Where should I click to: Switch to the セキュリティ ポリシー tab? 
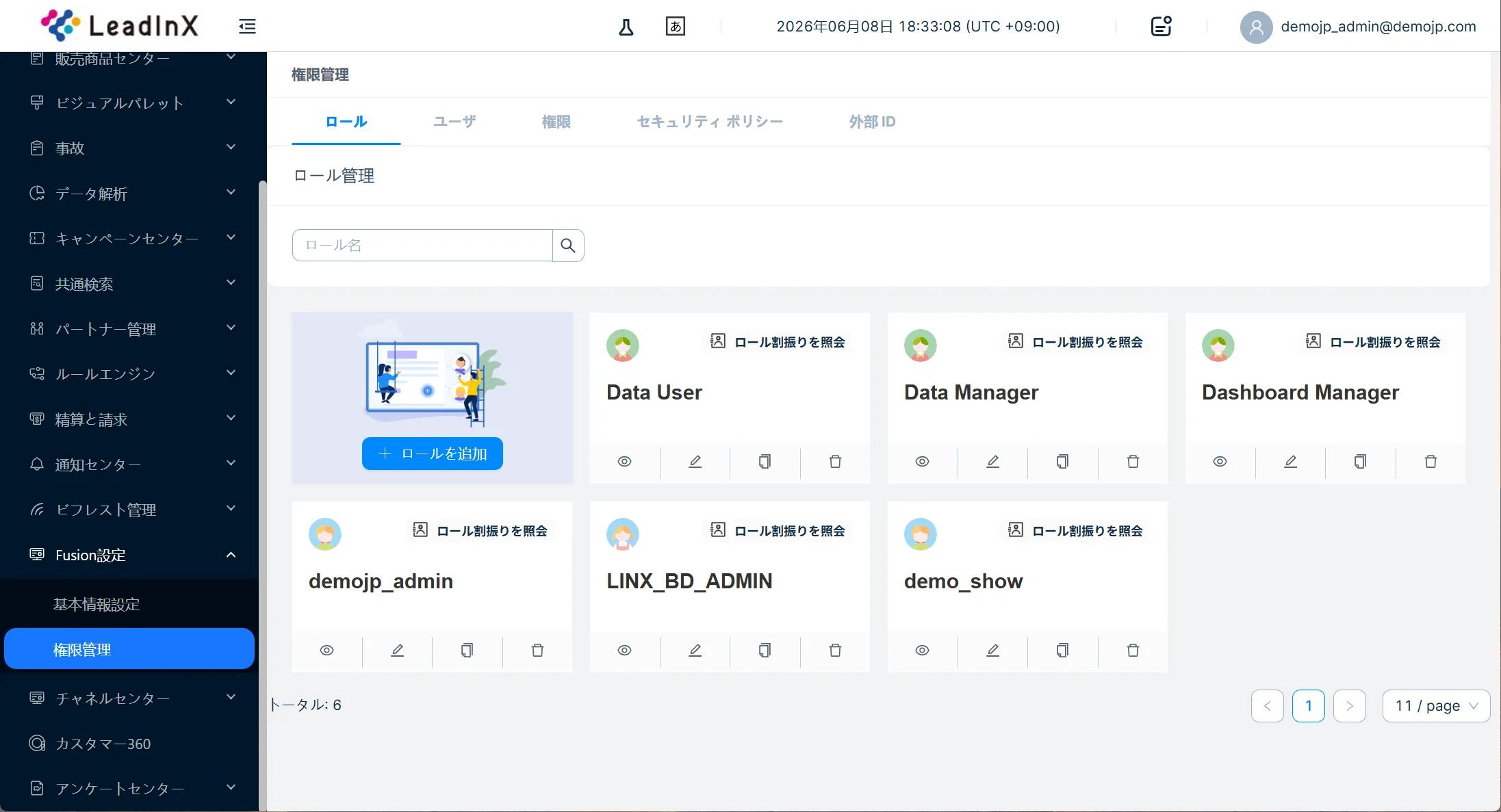tap(710, 122)
